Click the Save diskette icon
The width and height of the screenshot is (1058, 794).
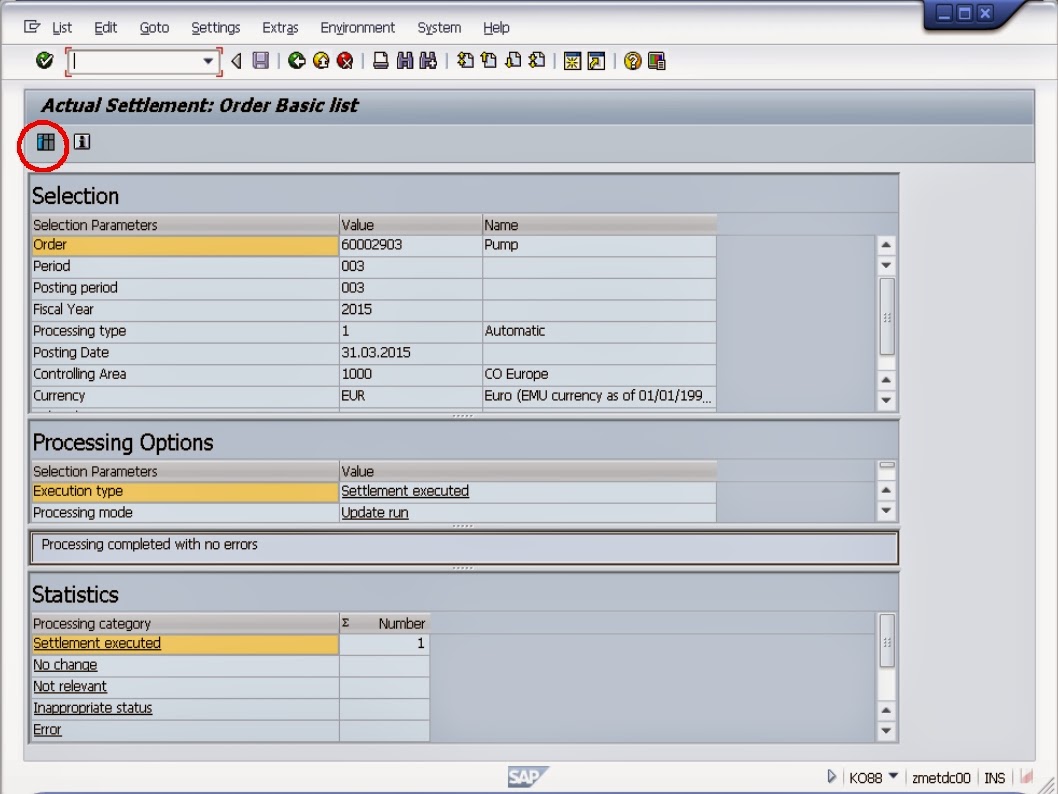click(260, 61)
